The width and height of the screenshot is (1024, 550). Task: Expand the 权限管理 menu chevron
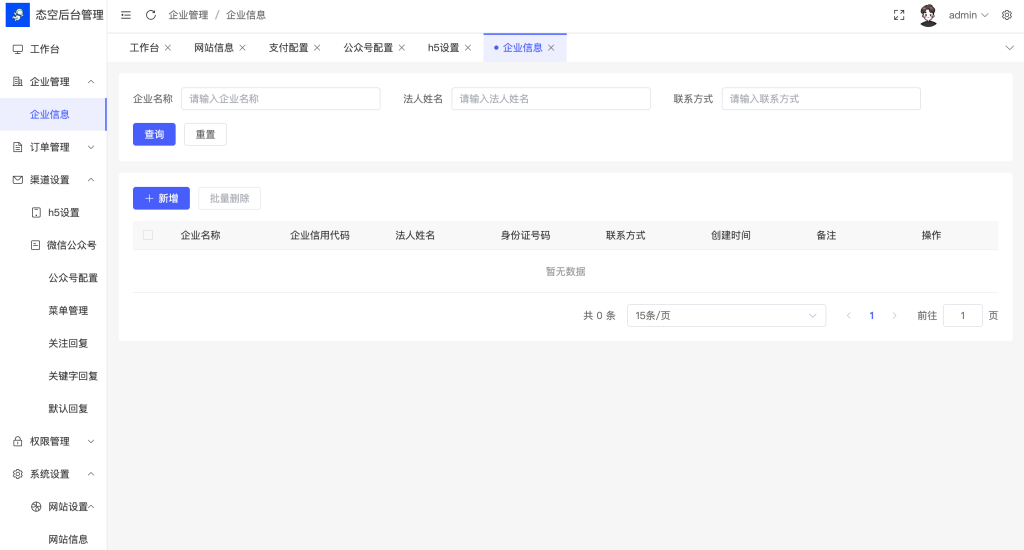point(91,441)
